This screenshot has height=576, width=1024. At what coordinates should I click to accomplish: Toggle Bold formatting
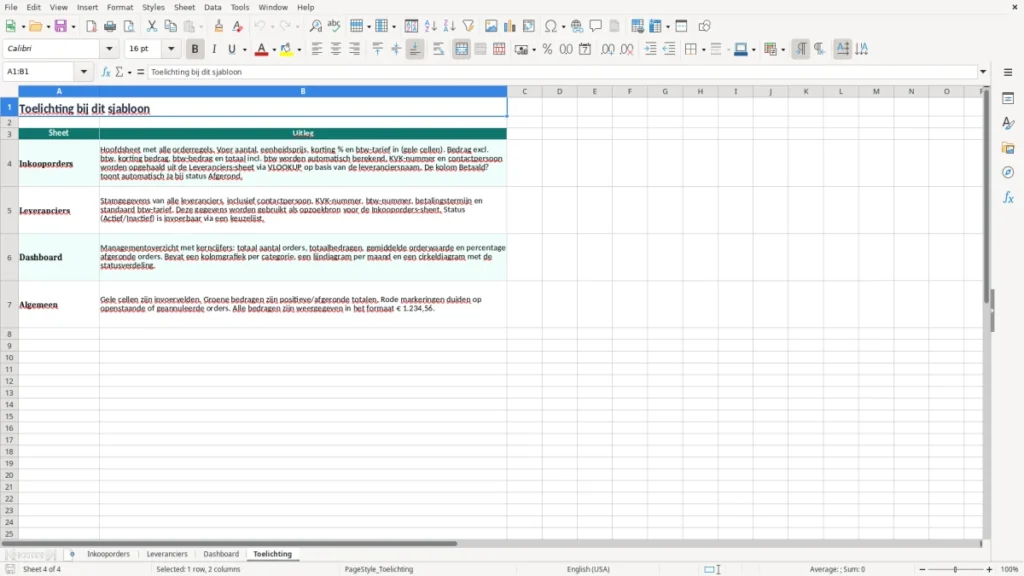tap(195, 49)
